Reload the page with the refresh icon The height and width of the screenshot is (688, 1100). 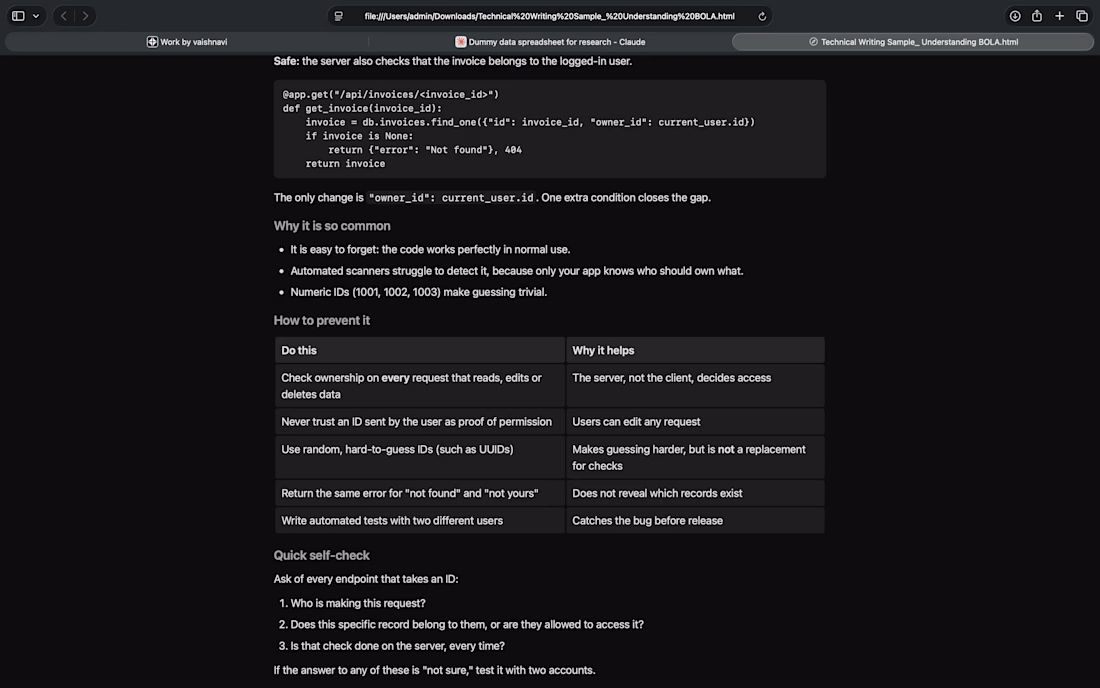click(x=762, y=16)
